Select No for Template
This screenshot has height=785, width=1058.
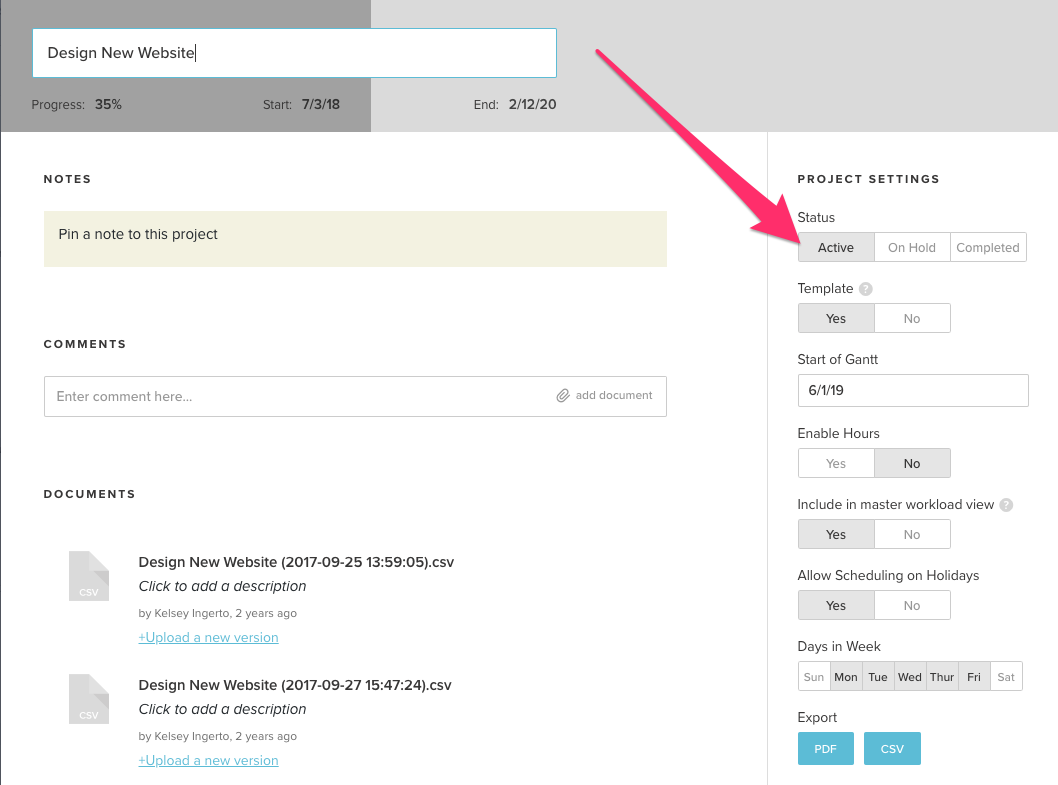[x=912, y=318]
